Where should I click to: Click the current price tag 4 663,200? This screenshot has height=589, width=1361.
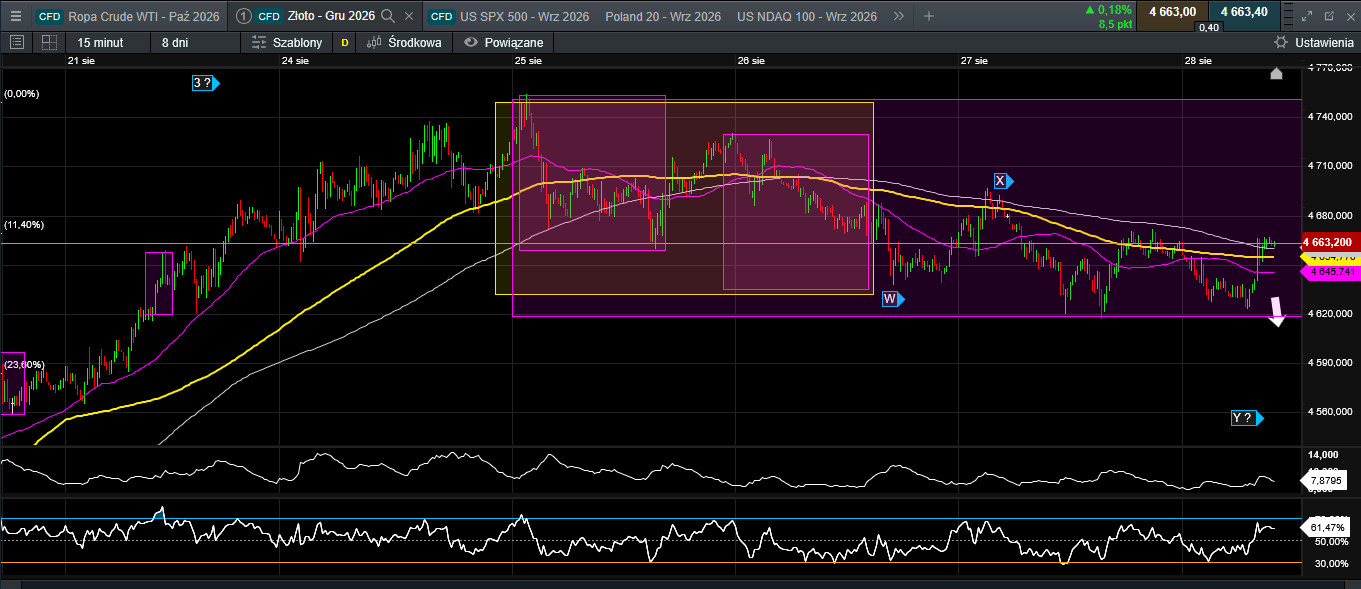coord(1329,243)
